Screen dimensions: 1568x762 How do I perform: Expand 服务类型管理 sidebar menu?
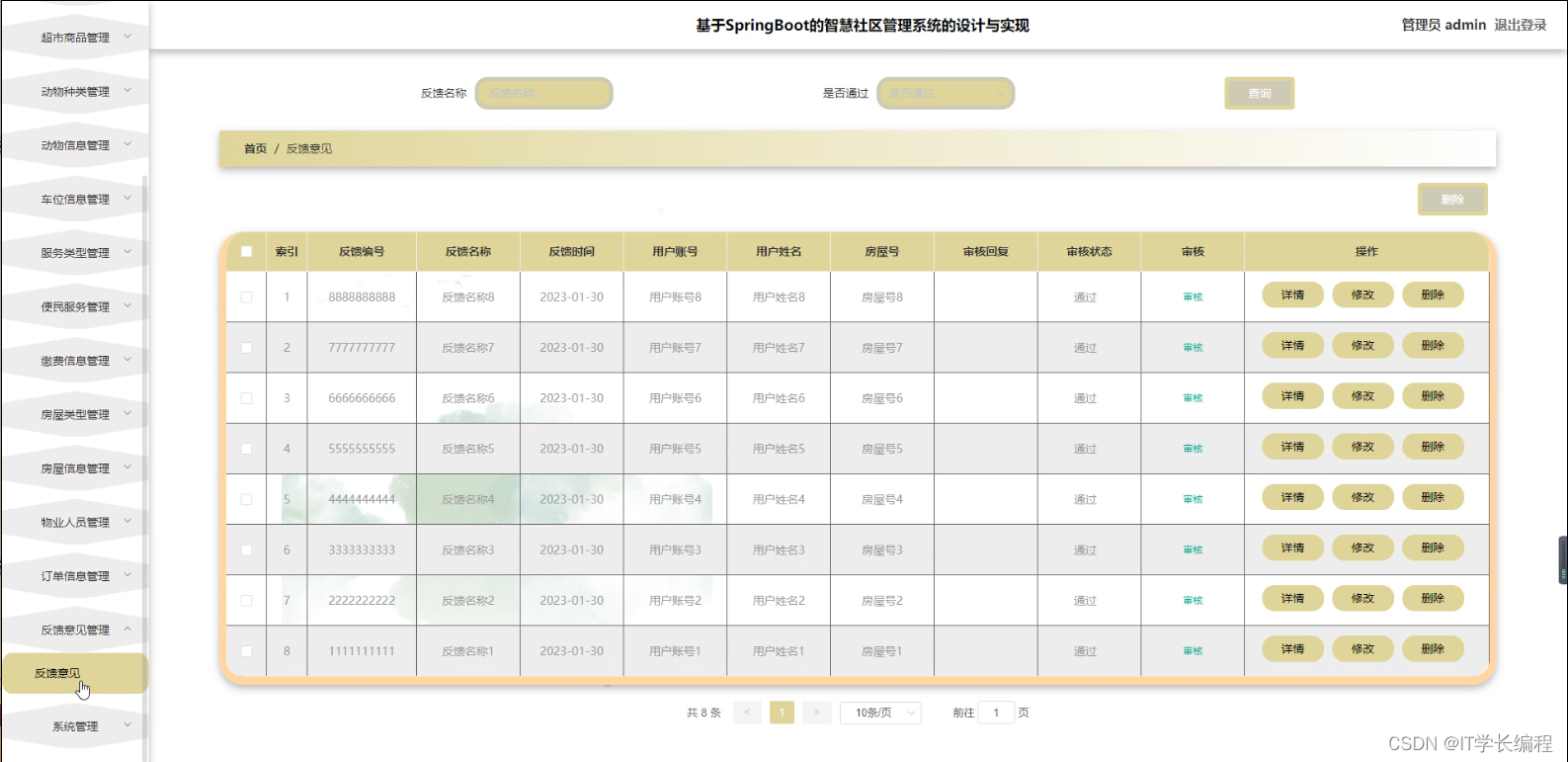click(x=75, y=253)
